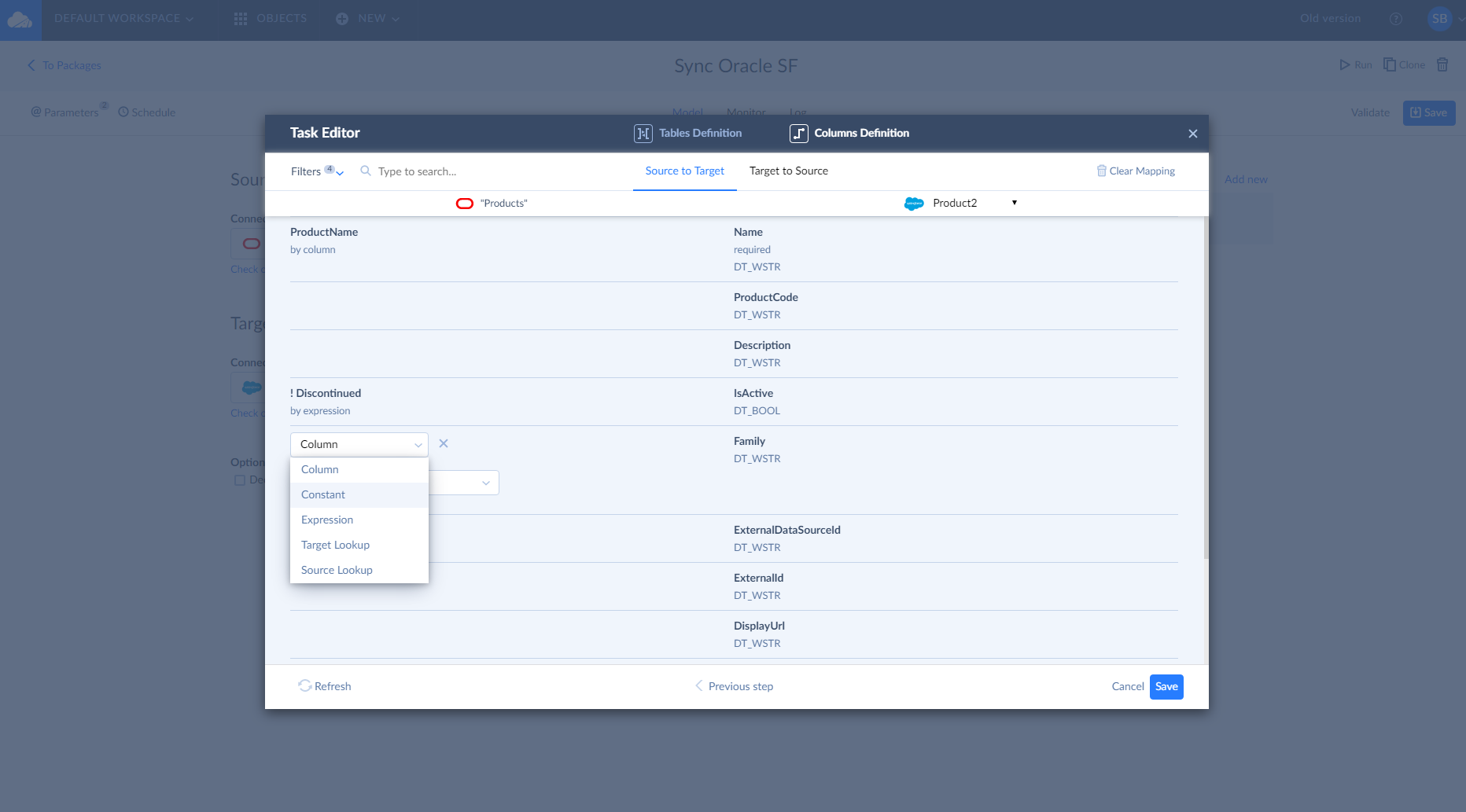1466x812 pixels.
Task: Open the Old version link
Action: (1330, 18)
